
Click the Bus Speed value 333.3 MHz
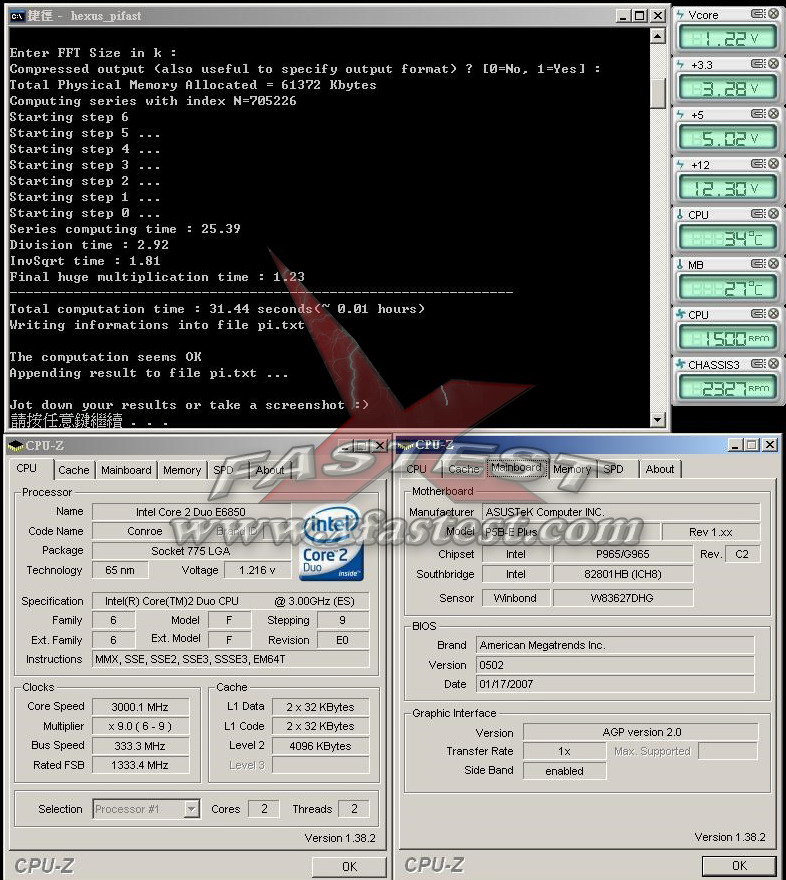140,746
